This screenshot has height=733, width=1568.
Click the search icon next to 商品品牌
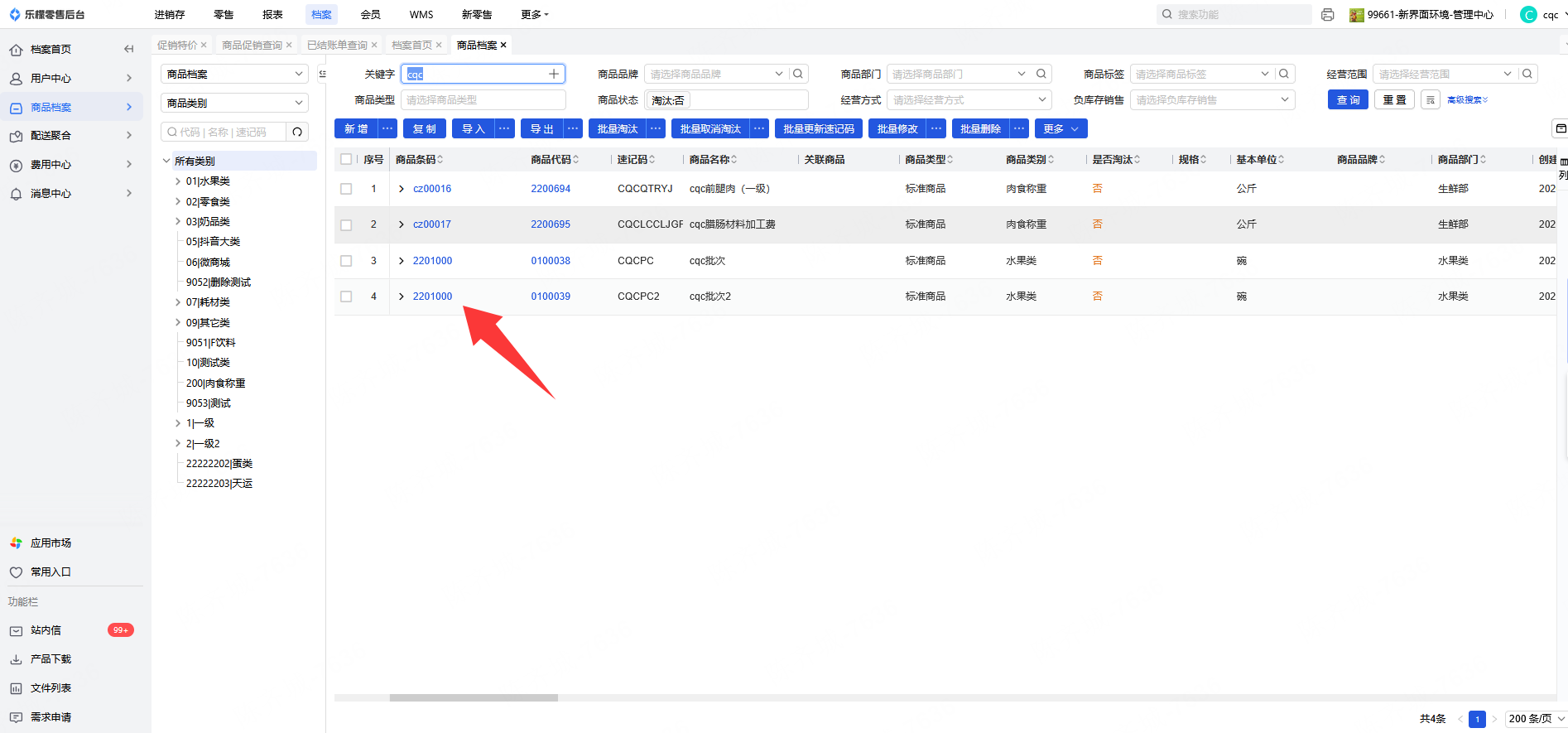point(798,75)
